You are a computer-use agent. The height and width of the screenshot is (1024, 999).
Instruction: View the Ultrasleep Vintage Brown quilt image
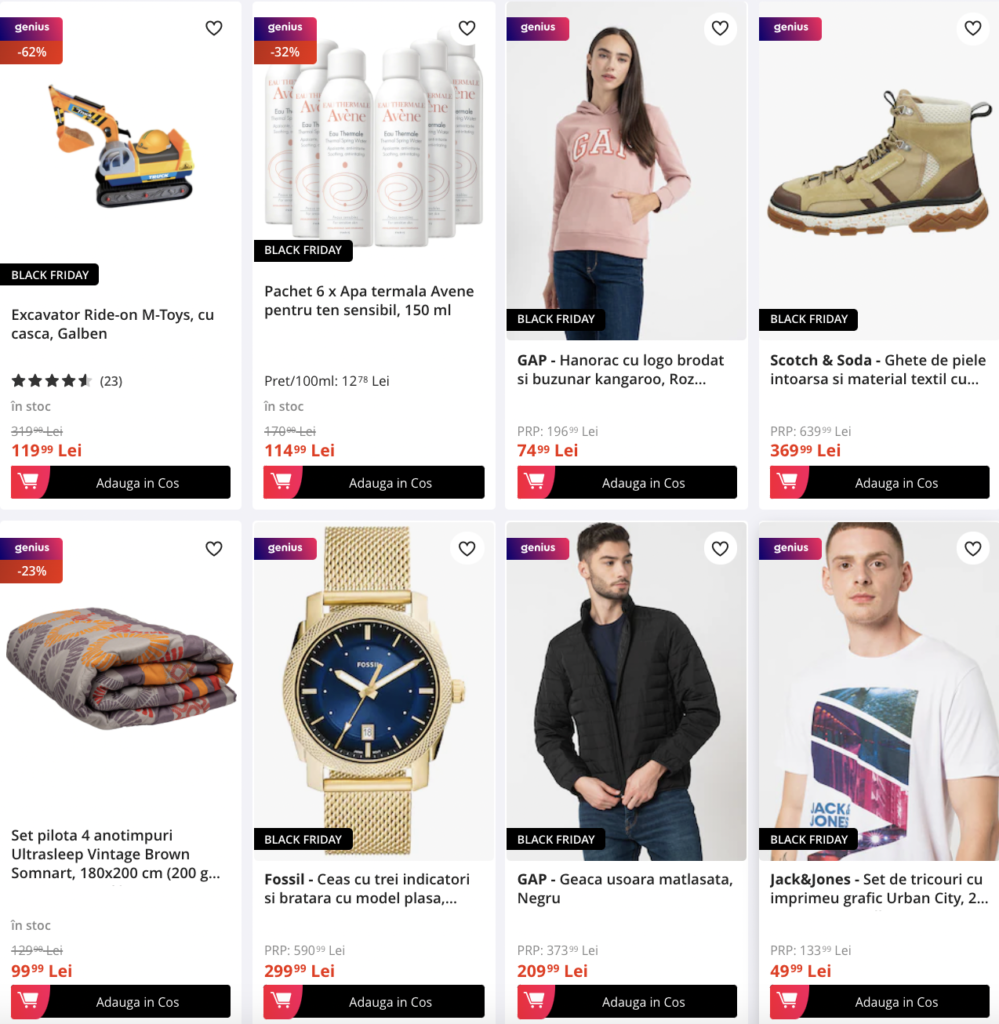[x=121, y=668]
